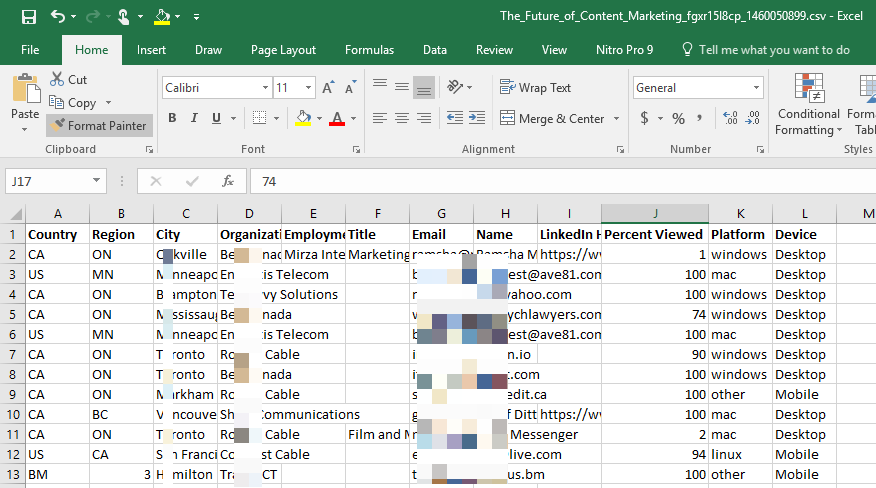The width and height of the screenshot is (876, 488).
Task: Click the linux cell in Platform column
Action: (740, 454)
